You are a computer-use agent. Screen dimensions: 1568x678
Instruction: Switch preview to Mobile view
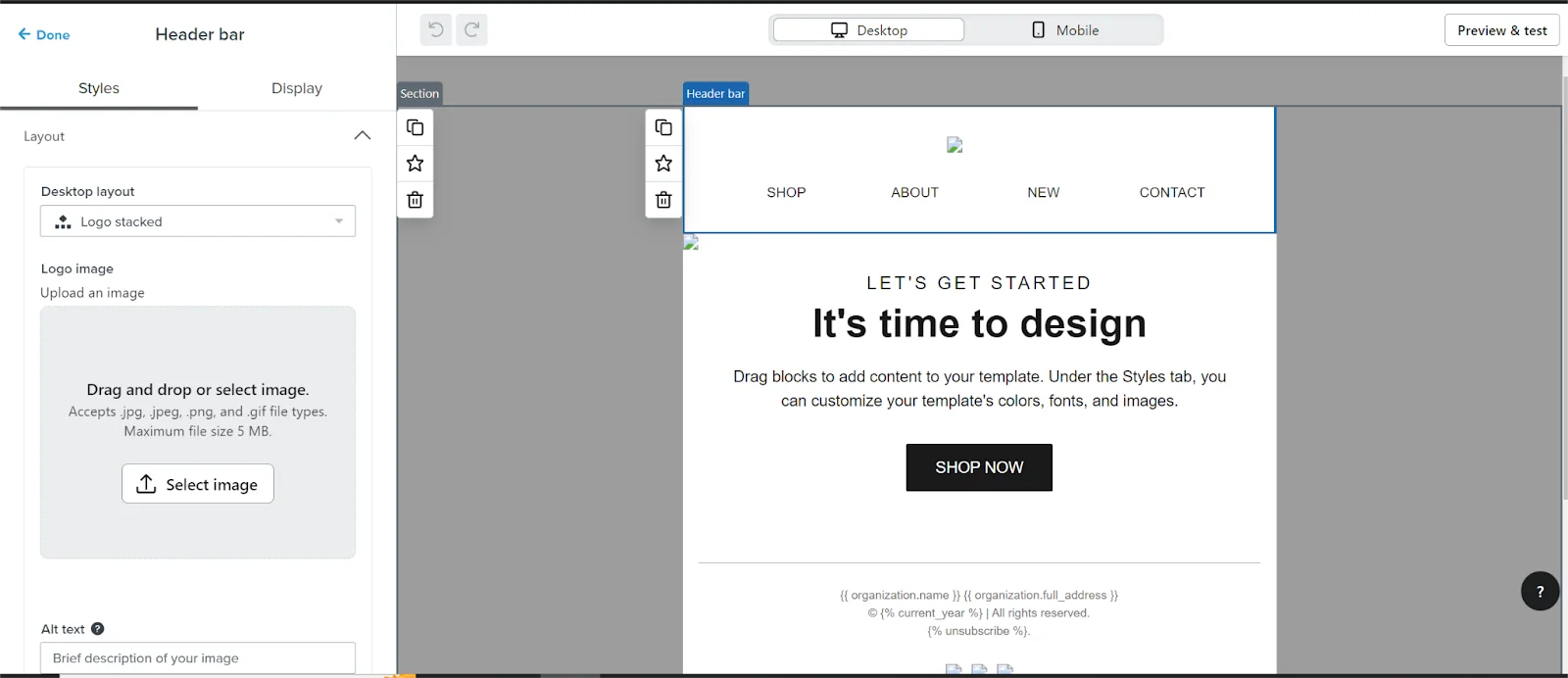tap(1064, 30)
